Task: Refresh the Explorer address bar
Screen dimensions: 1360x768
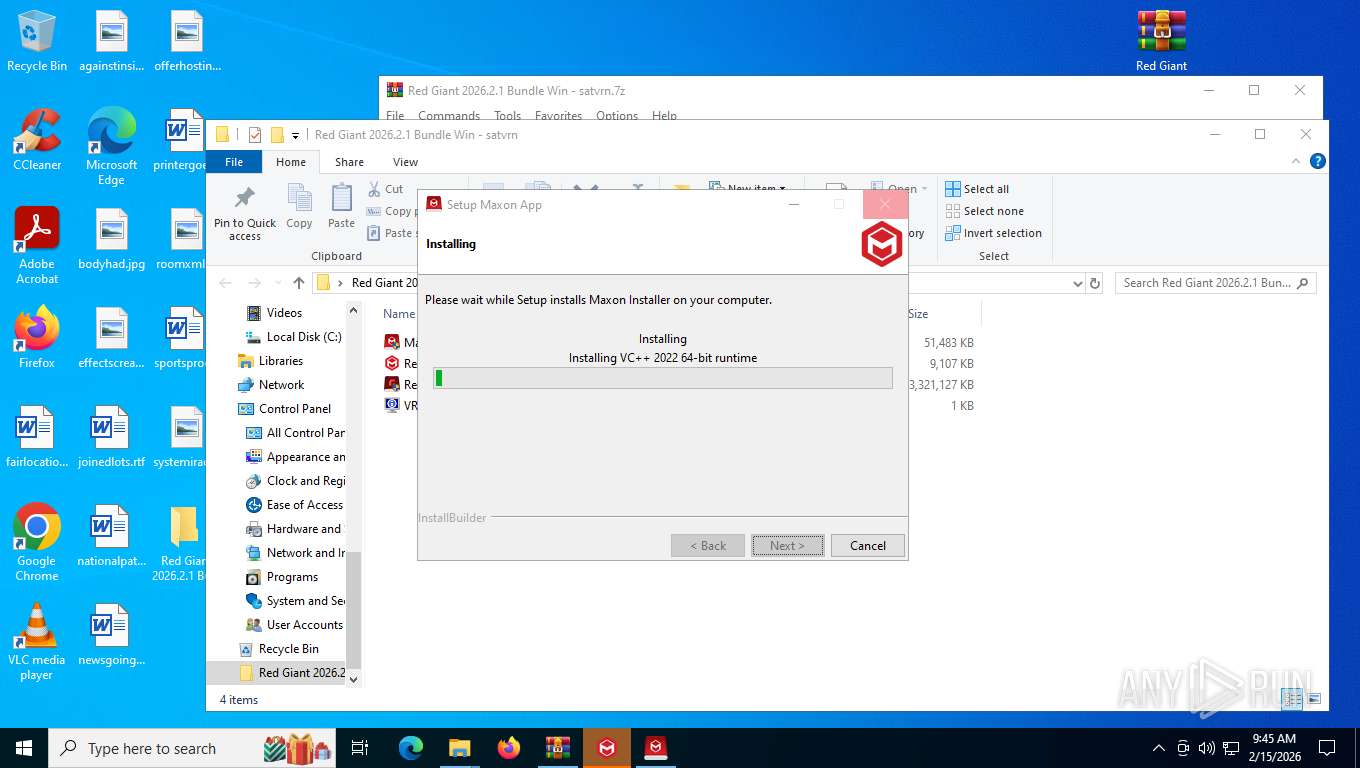Action: point(1095,283)
